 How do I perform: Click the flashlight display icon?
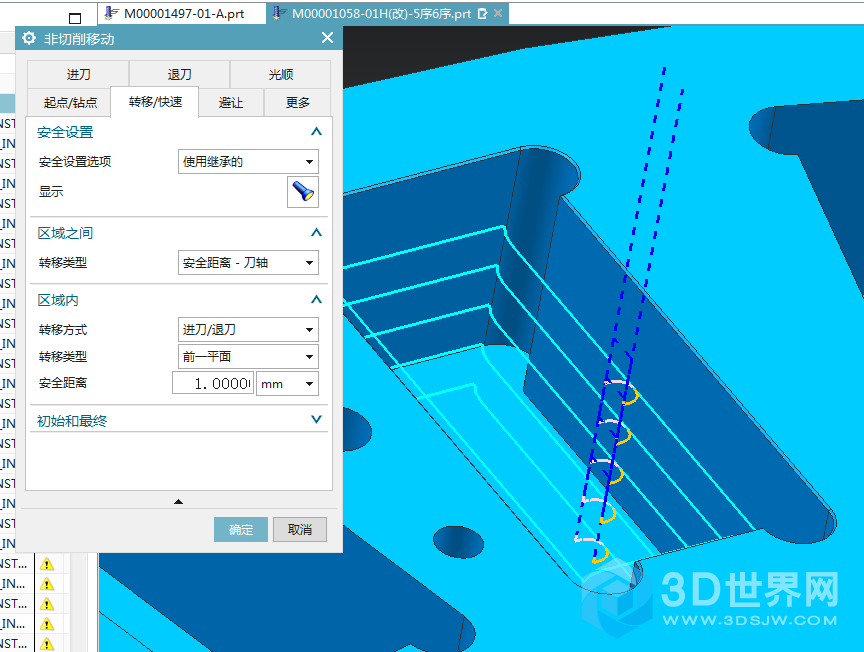[x=302, y=192]
